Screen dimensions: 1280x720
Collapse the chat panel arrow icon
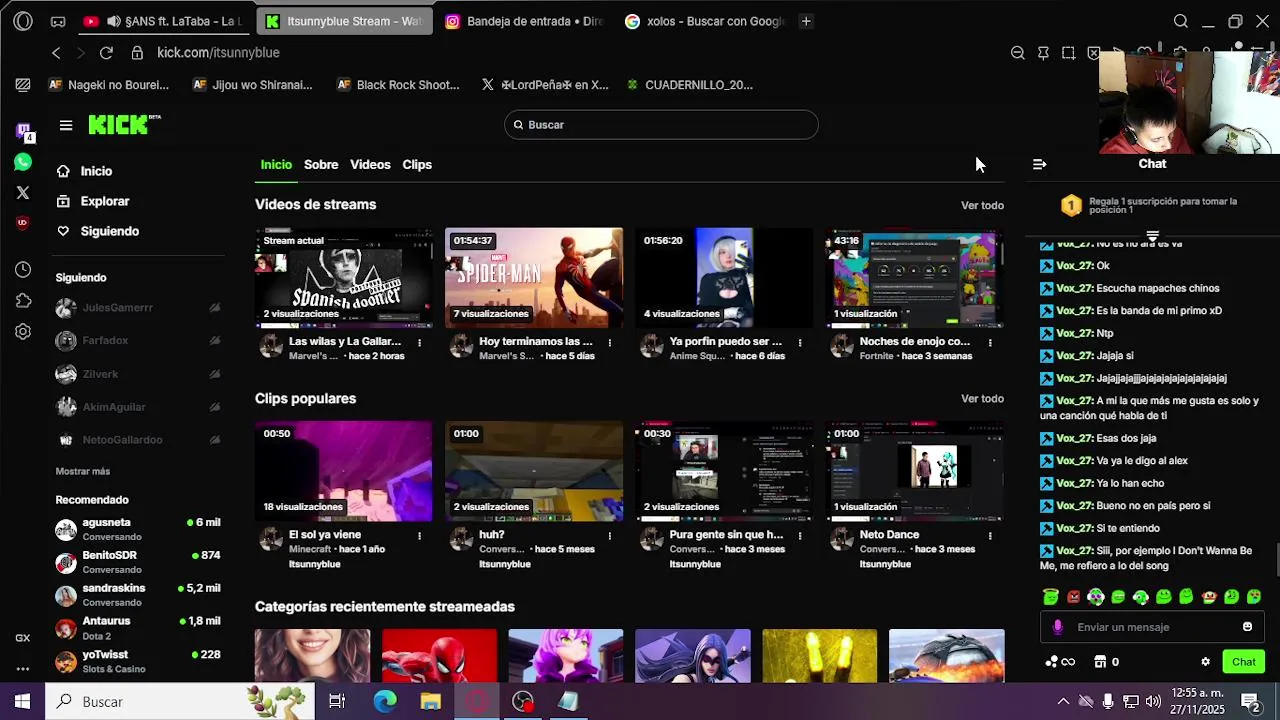tap(1040, 164)
